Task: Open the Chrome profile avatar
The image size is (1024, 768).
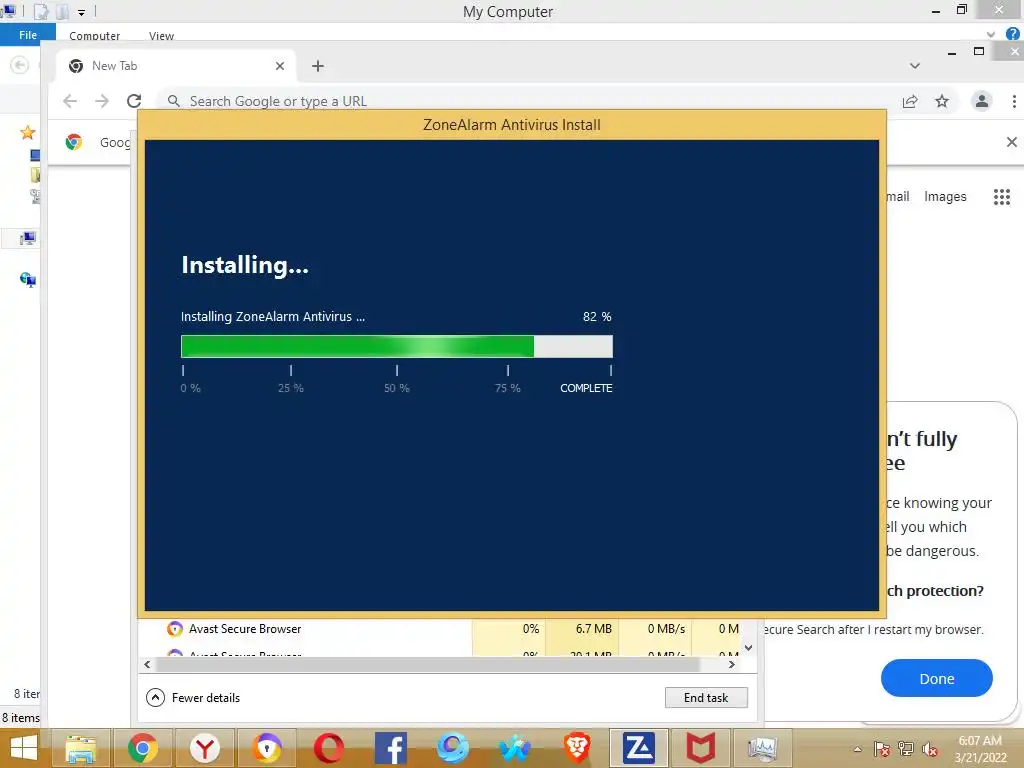Action: tap(982, 101)
